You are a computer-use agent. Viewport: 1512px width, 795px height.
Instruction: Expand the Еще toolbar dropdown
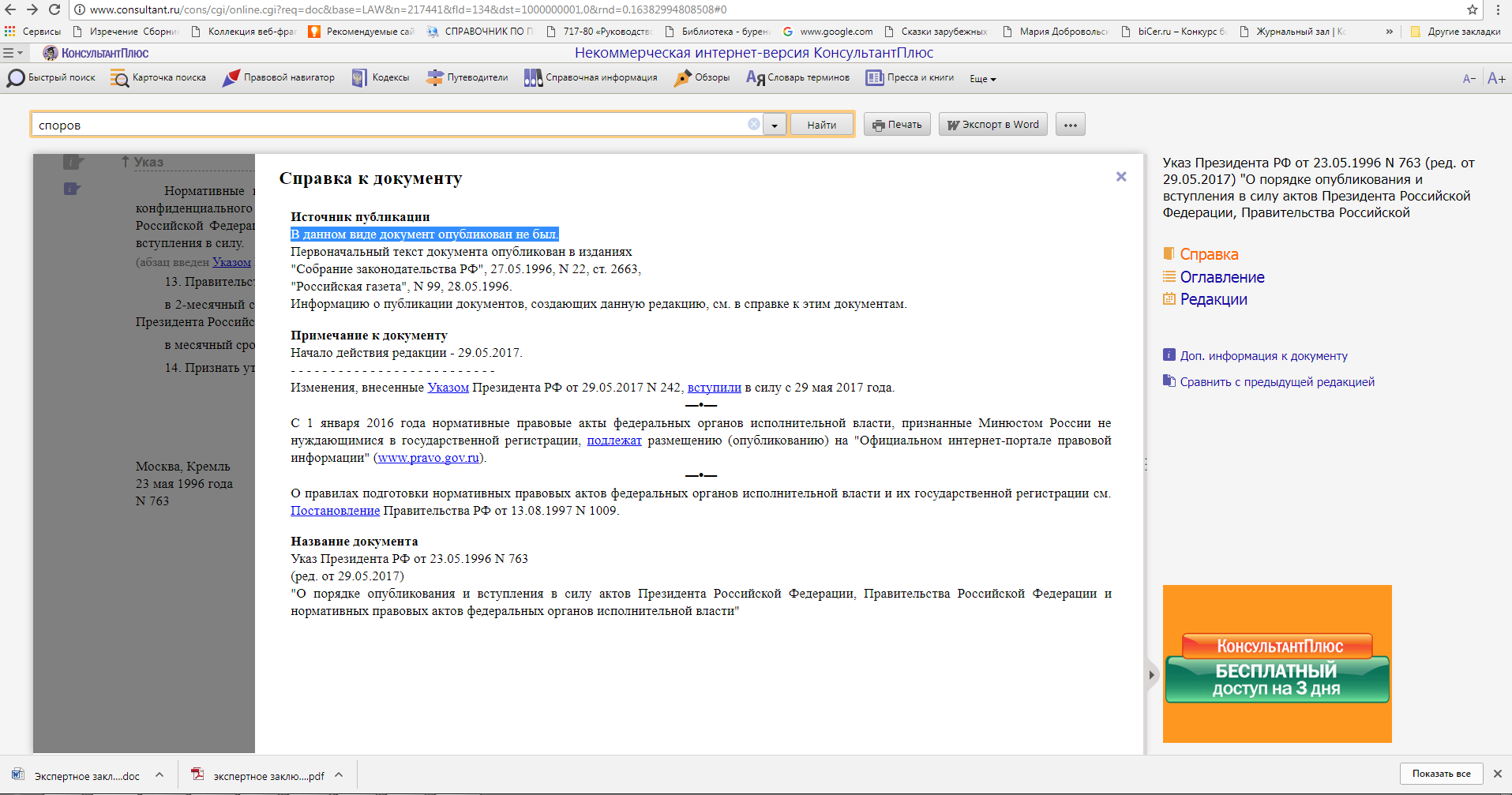(983, 79)
